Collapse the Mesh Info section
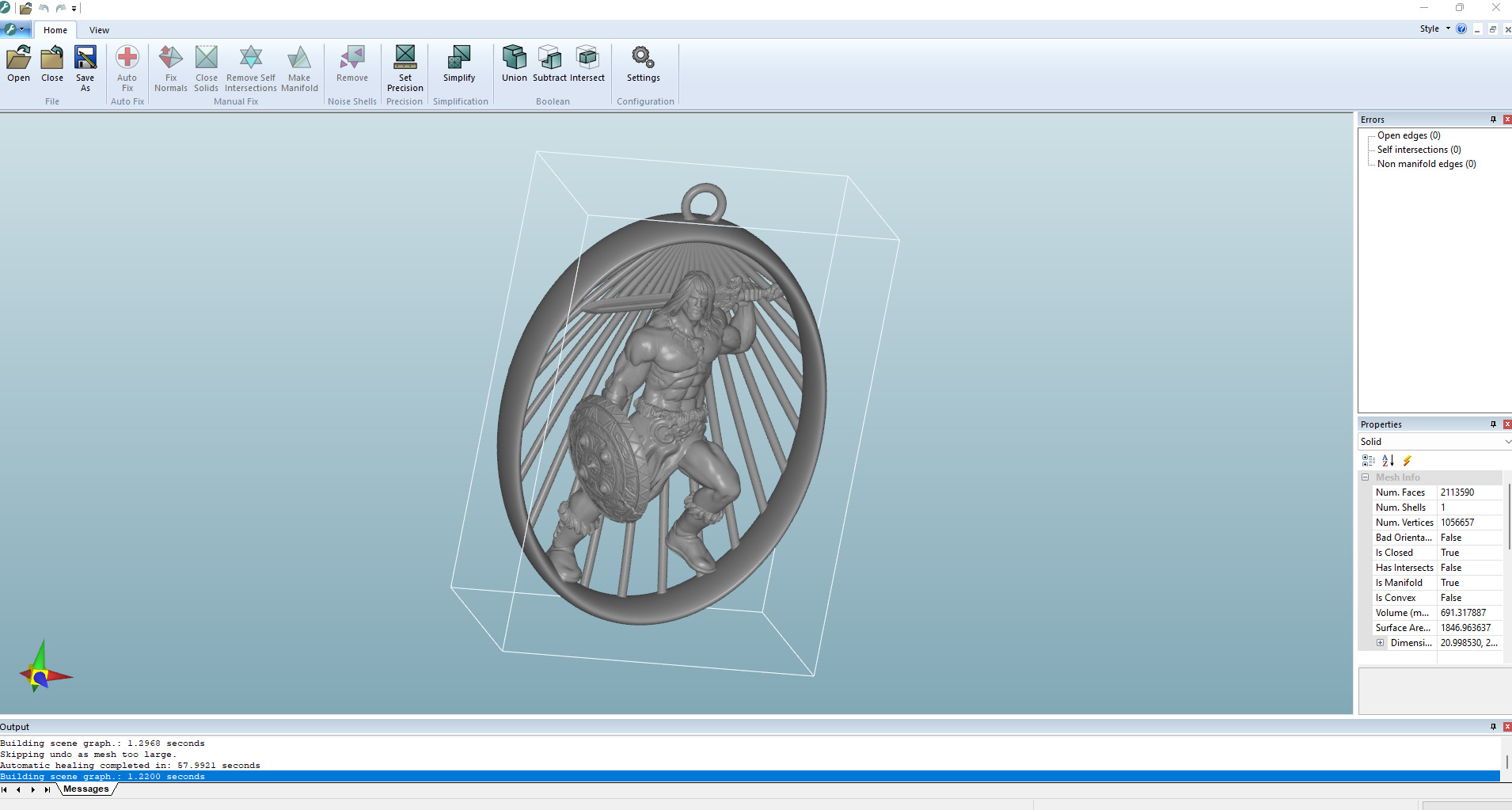Image resolution: width=1512 pixels, height=810 pixels. pyautogui.click(x=1366, y=477)
